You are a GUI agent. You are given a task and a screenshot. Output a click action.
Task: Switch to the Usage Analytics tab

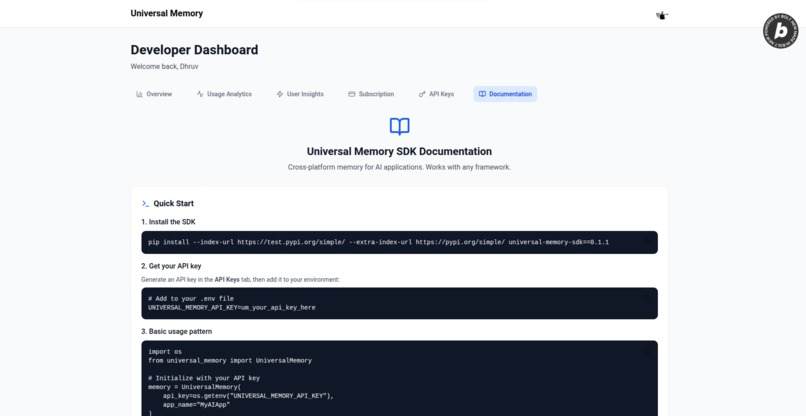[224, 94]
